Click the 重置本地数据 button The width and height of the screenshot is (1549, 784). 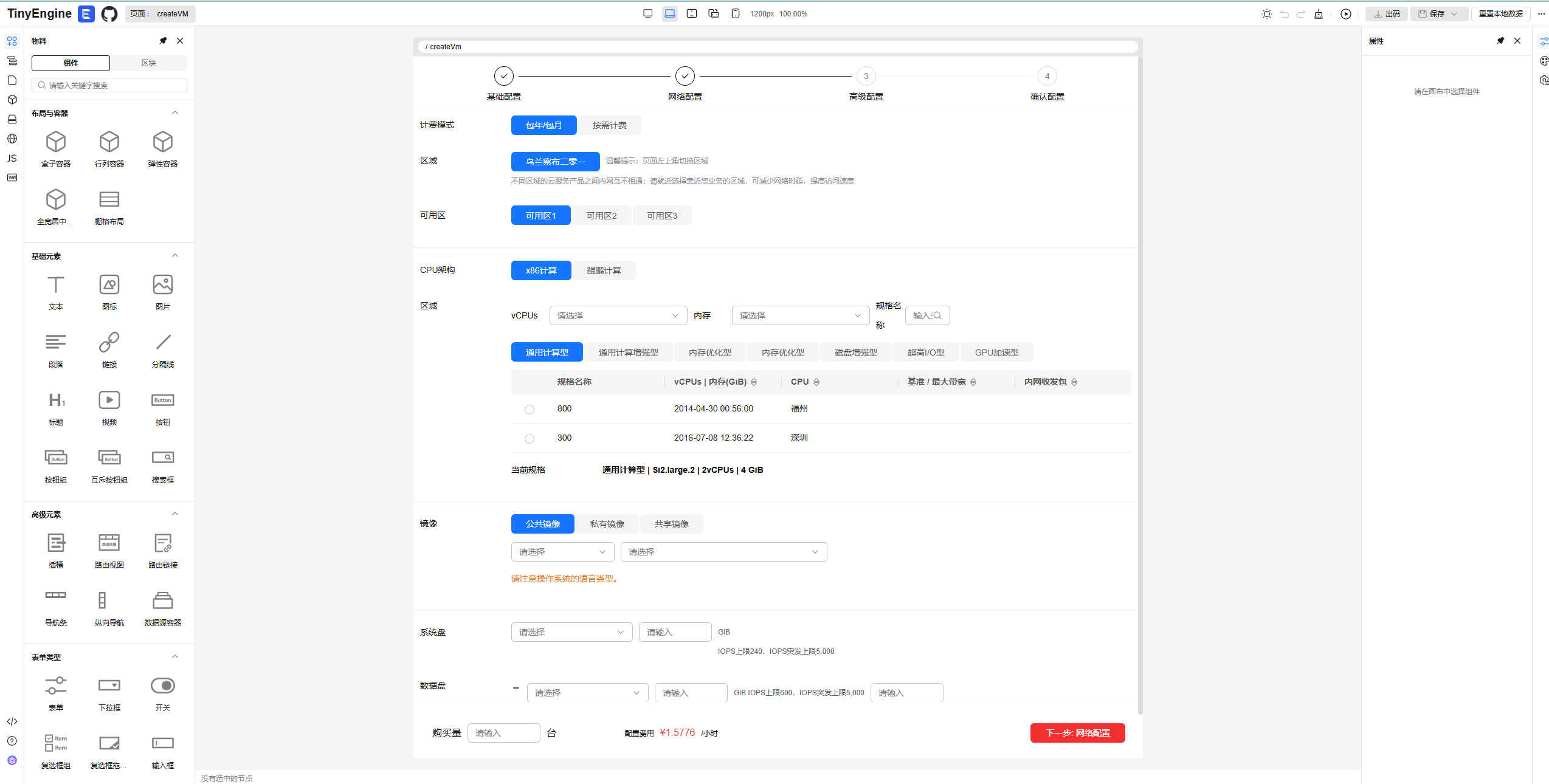(1500, 13)
